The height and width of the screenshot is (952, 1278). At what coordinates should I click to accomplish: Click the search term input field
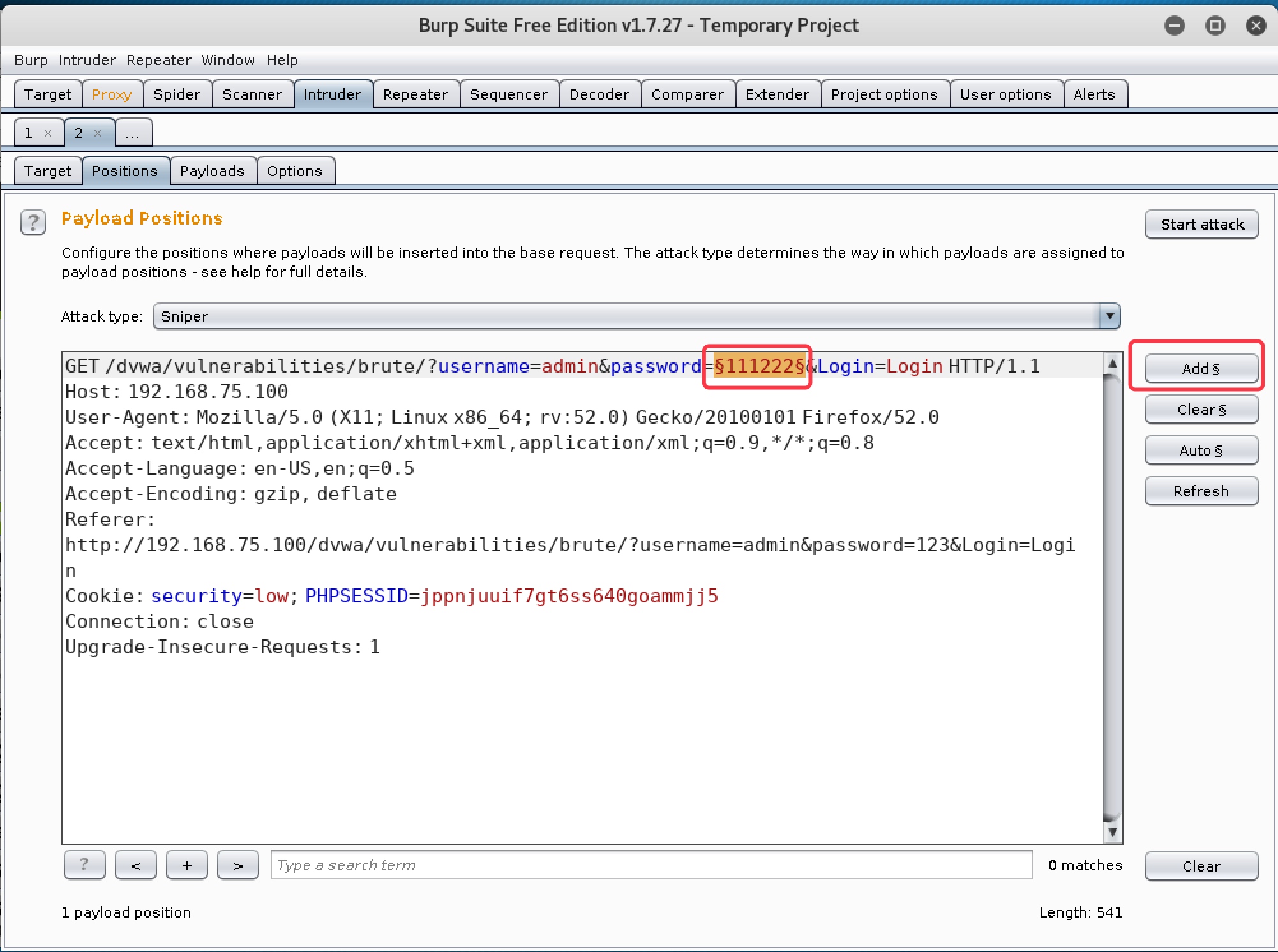651,865
